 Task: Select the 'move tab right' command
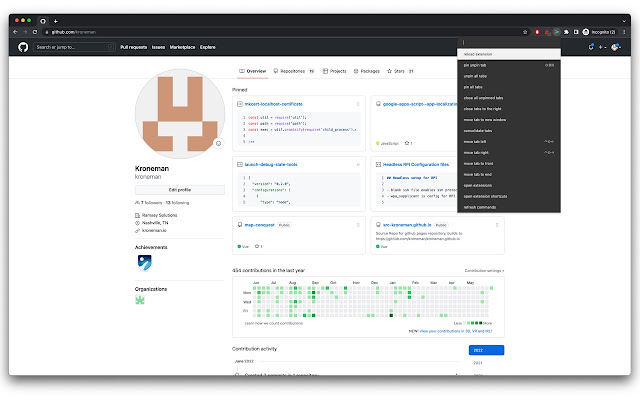509,153
